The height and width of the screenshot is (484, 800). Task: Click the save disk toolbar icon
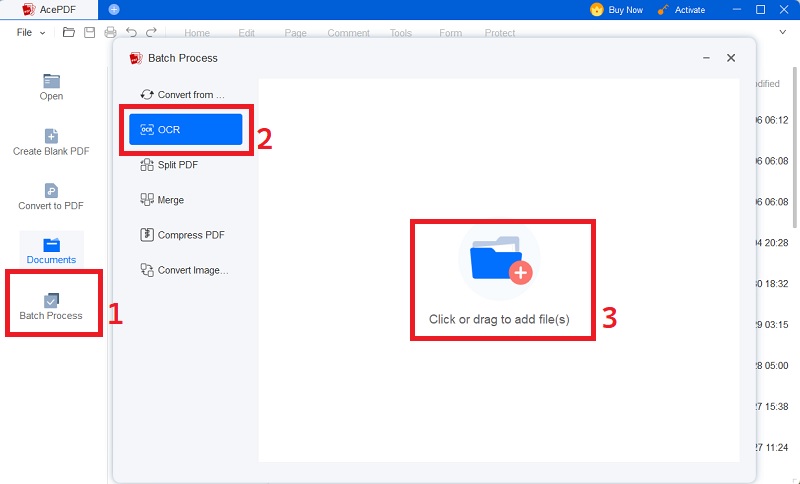[89, 33]
